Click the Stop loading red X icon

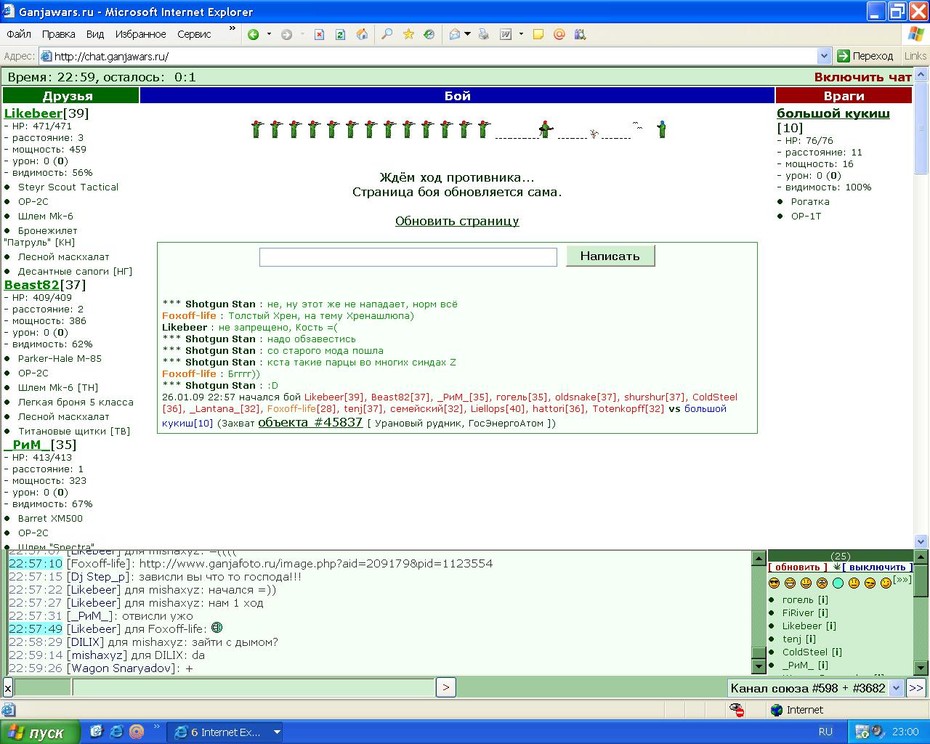(319, 34)
